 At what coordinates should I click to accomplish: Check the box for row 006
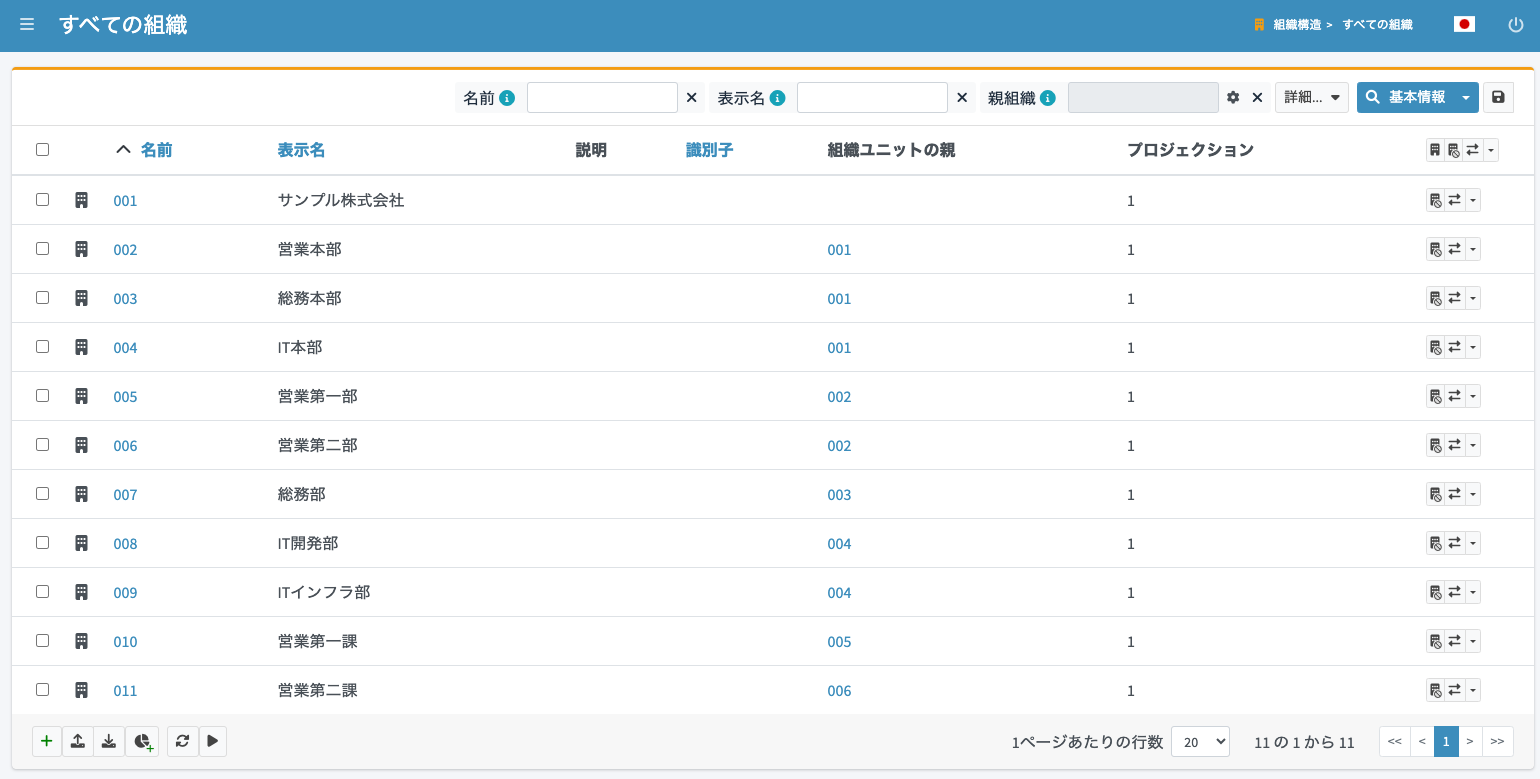(42, 444)
